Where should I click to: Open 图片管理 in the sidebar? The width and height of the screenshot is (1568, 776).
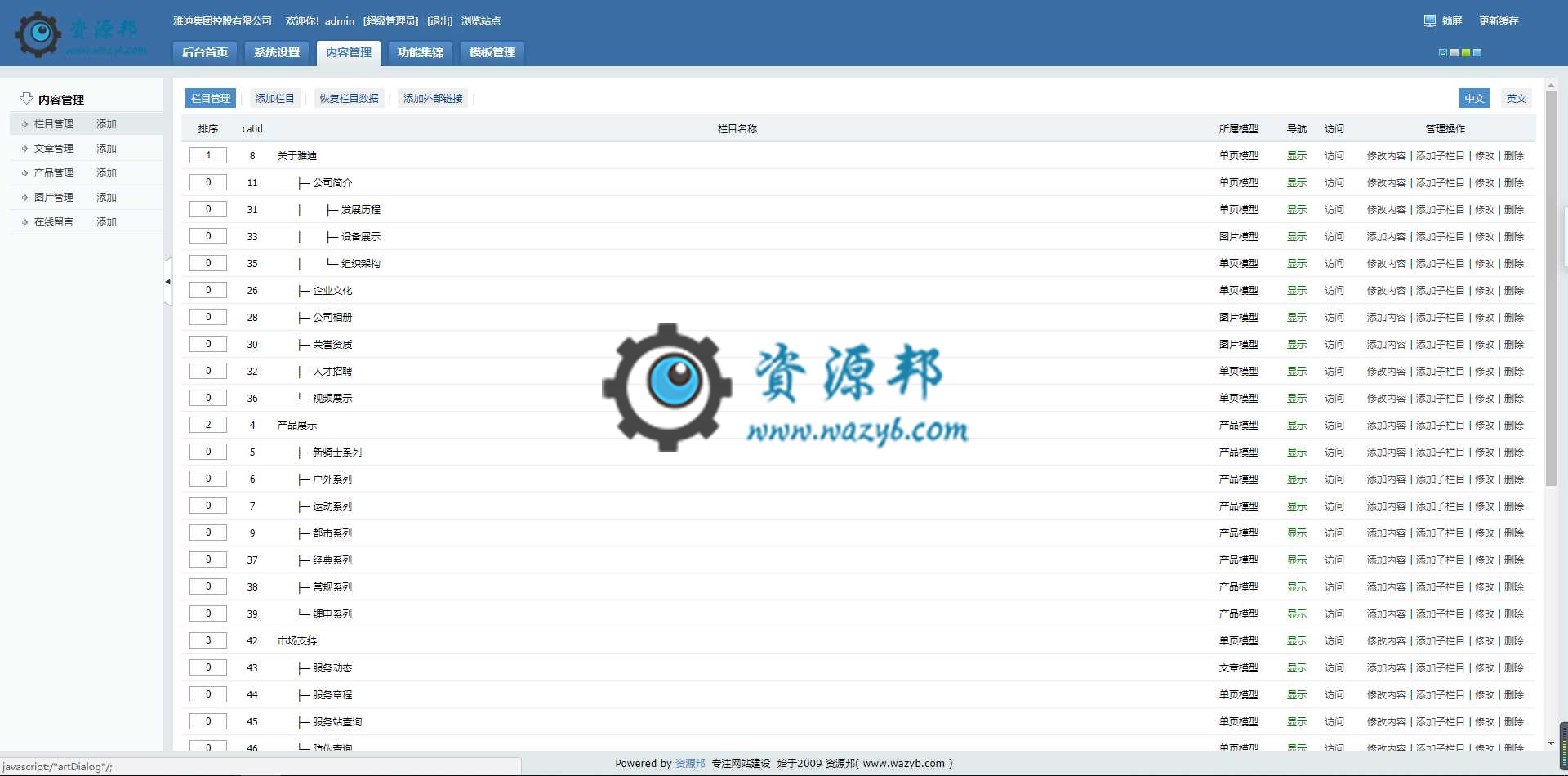[54, 198]
